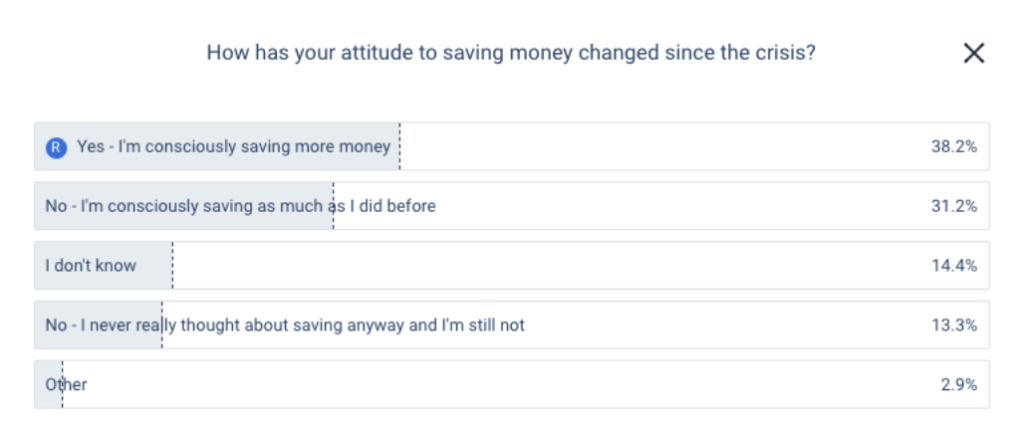Close the savings attitude poll dialog
This screenshot has height=438, width=1024.
(x=973, y=54)
